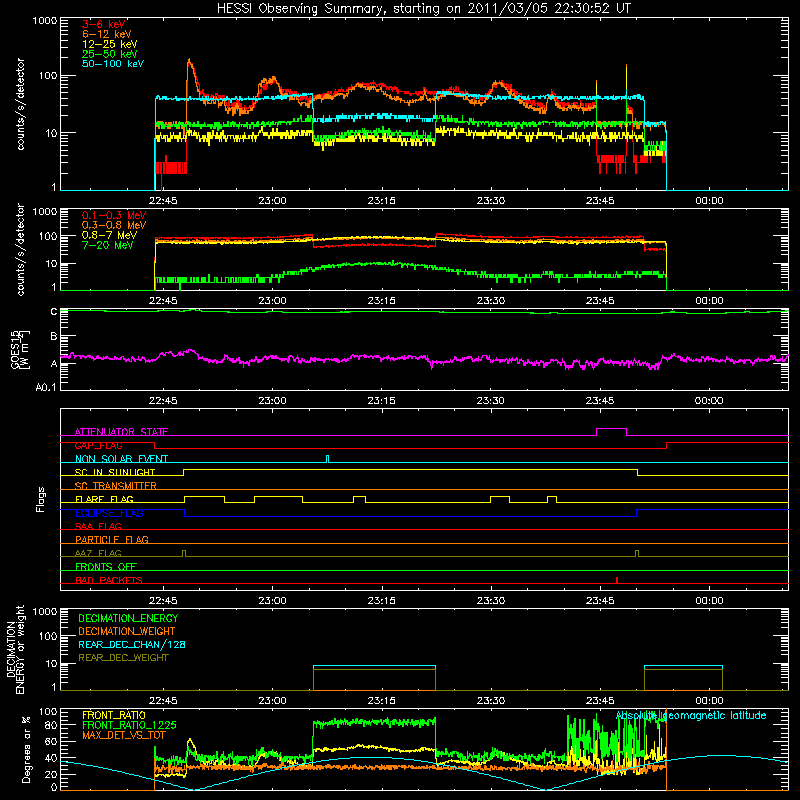Image resolution: width=800 pixels, height=800 pixels.
Task: Select the SC_IN_SUNLIGHT flag label
Action: tap(115, 472)
